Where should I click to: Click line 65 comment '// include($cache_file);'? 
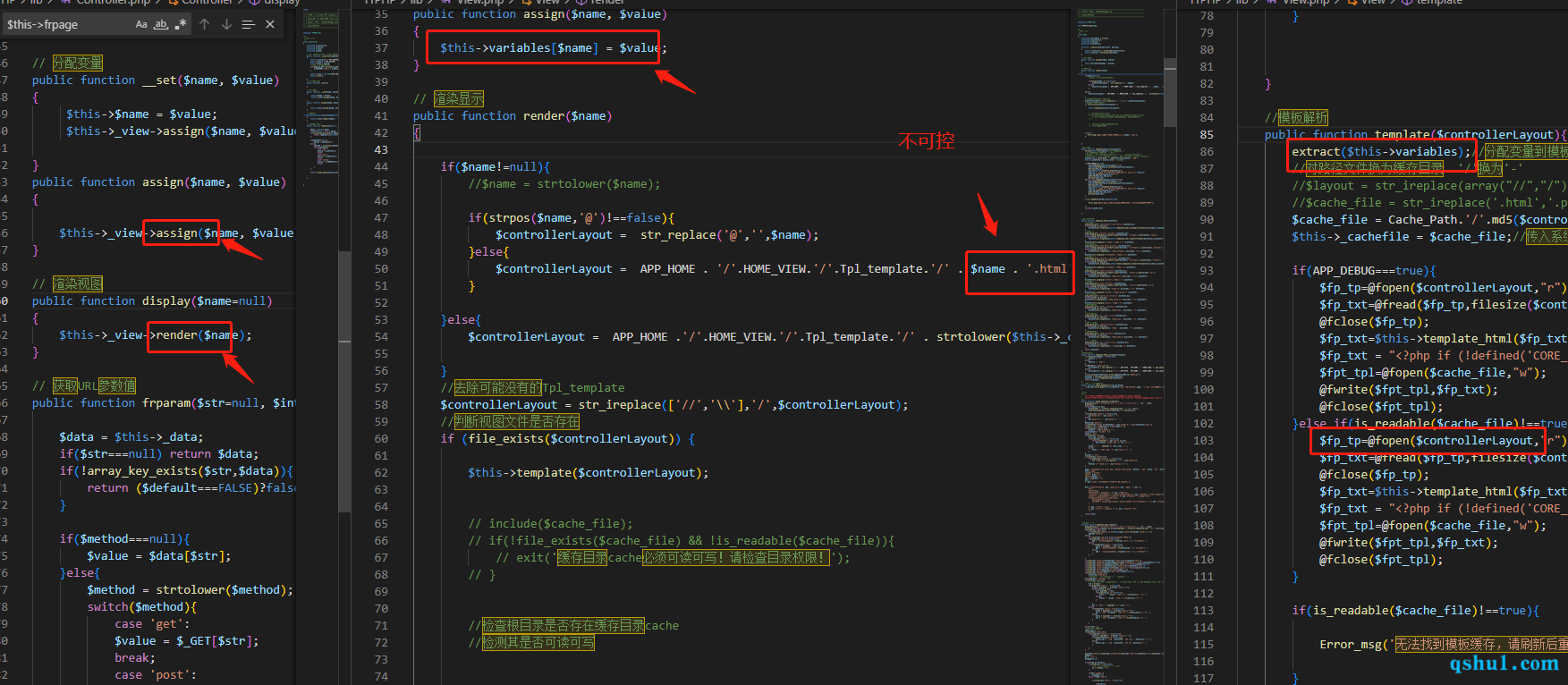(551, 523)
